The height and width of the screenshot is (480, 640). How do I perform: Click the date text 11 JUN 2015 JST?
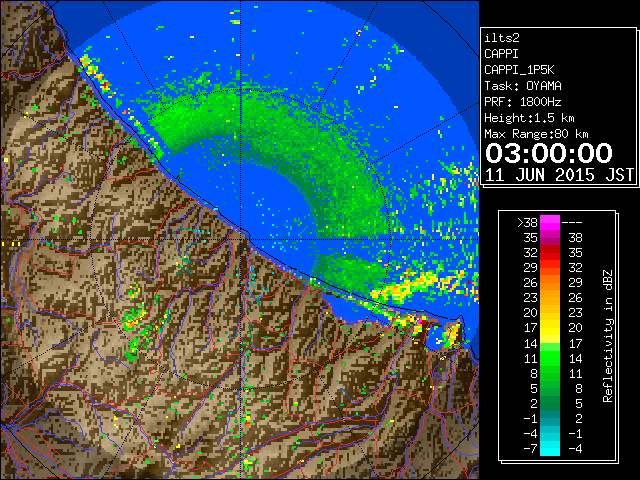click(x=559, y=175)
